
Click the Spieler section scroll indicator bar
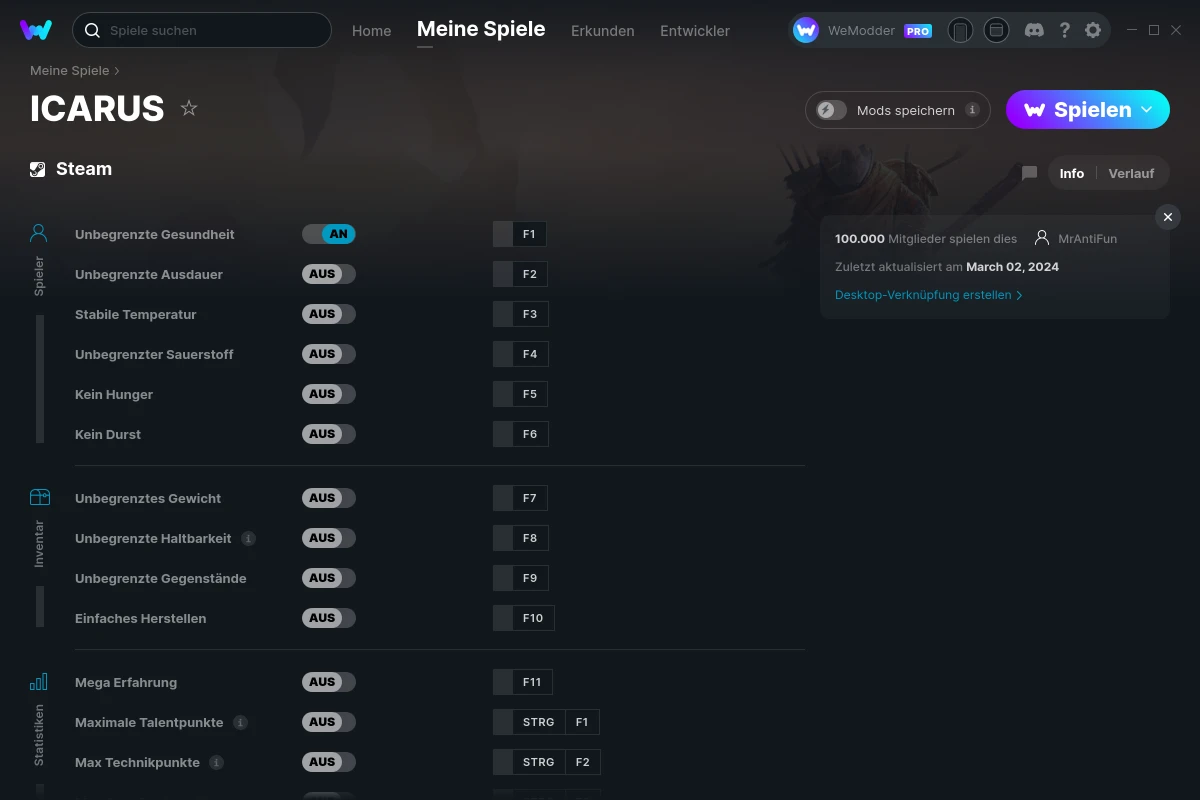coord(40,379)
